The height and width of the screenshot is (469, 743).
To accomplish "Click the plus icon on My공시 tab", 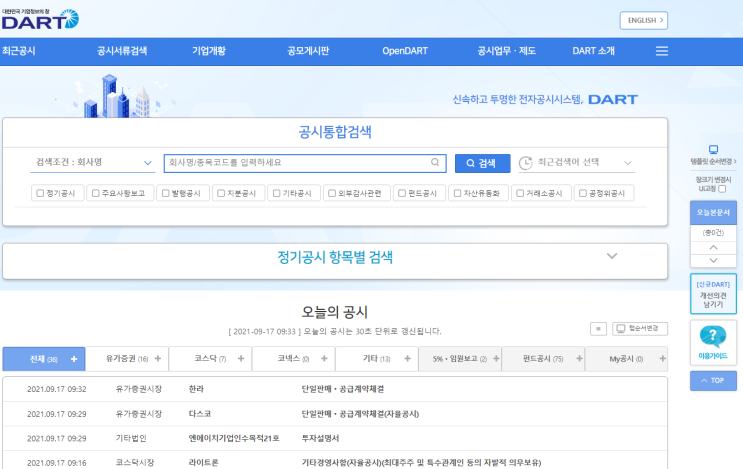I will coord(662,359).
